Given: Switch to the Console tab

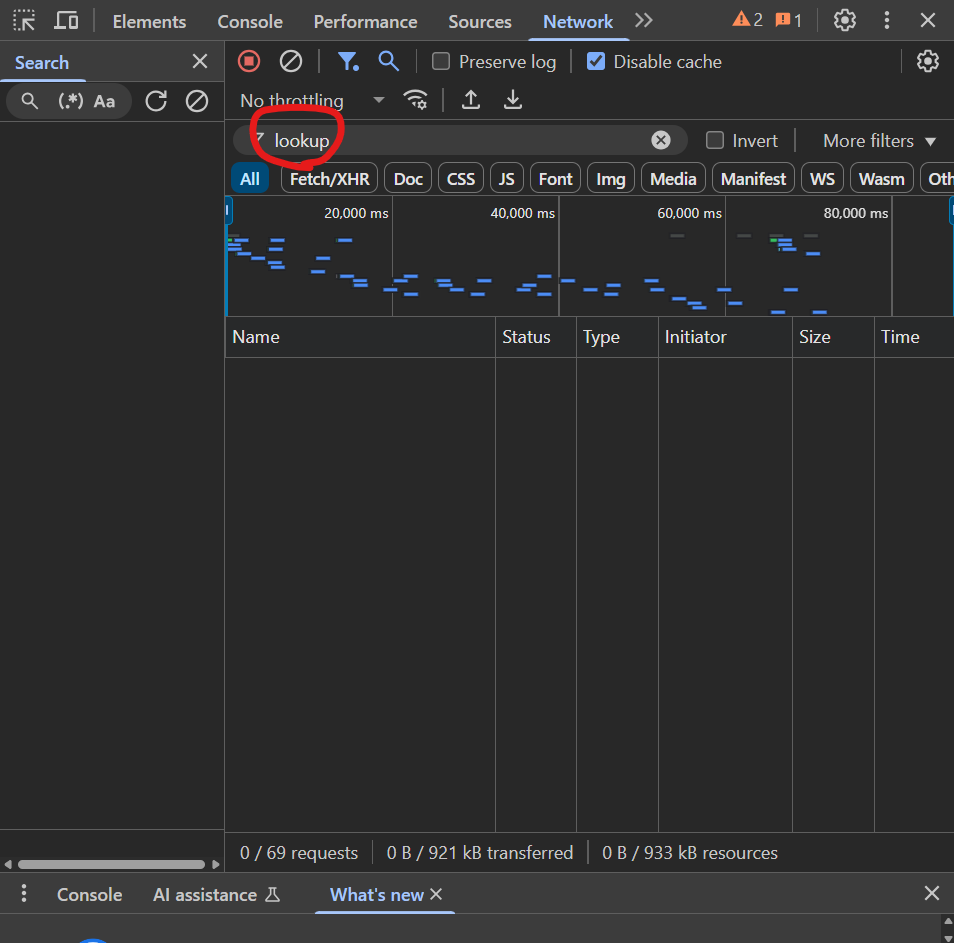Looking at the screenshot, I should [x=250, y=21].
